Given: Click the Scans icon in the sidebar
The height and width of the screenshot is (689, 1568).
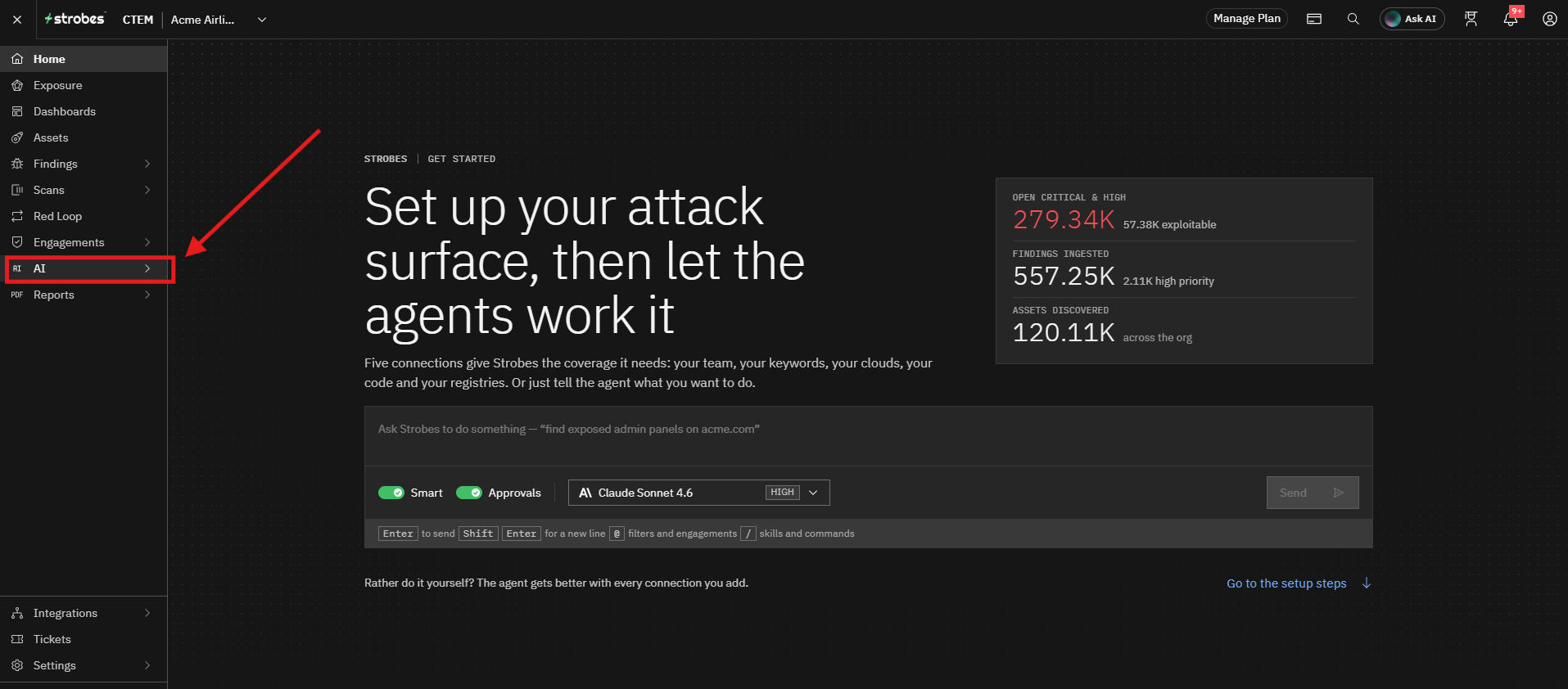Looking at the screenshot, I should point(17,190).
